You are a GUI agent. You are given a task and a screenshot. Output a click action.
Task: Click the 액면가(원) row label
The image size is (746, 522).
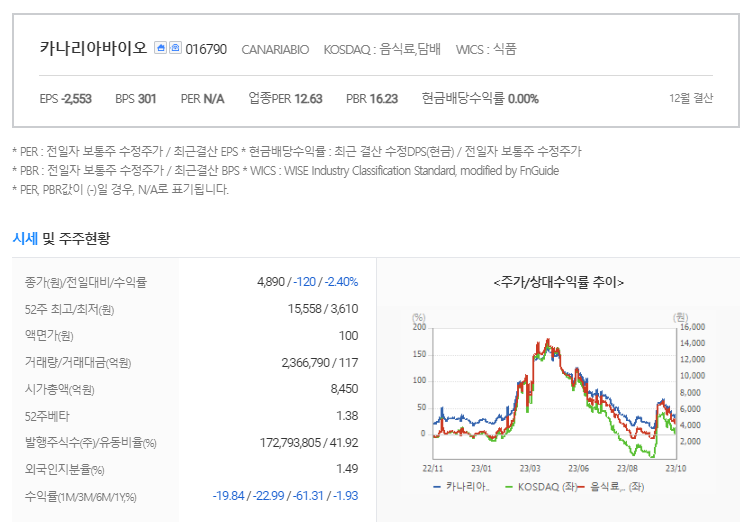49,336
